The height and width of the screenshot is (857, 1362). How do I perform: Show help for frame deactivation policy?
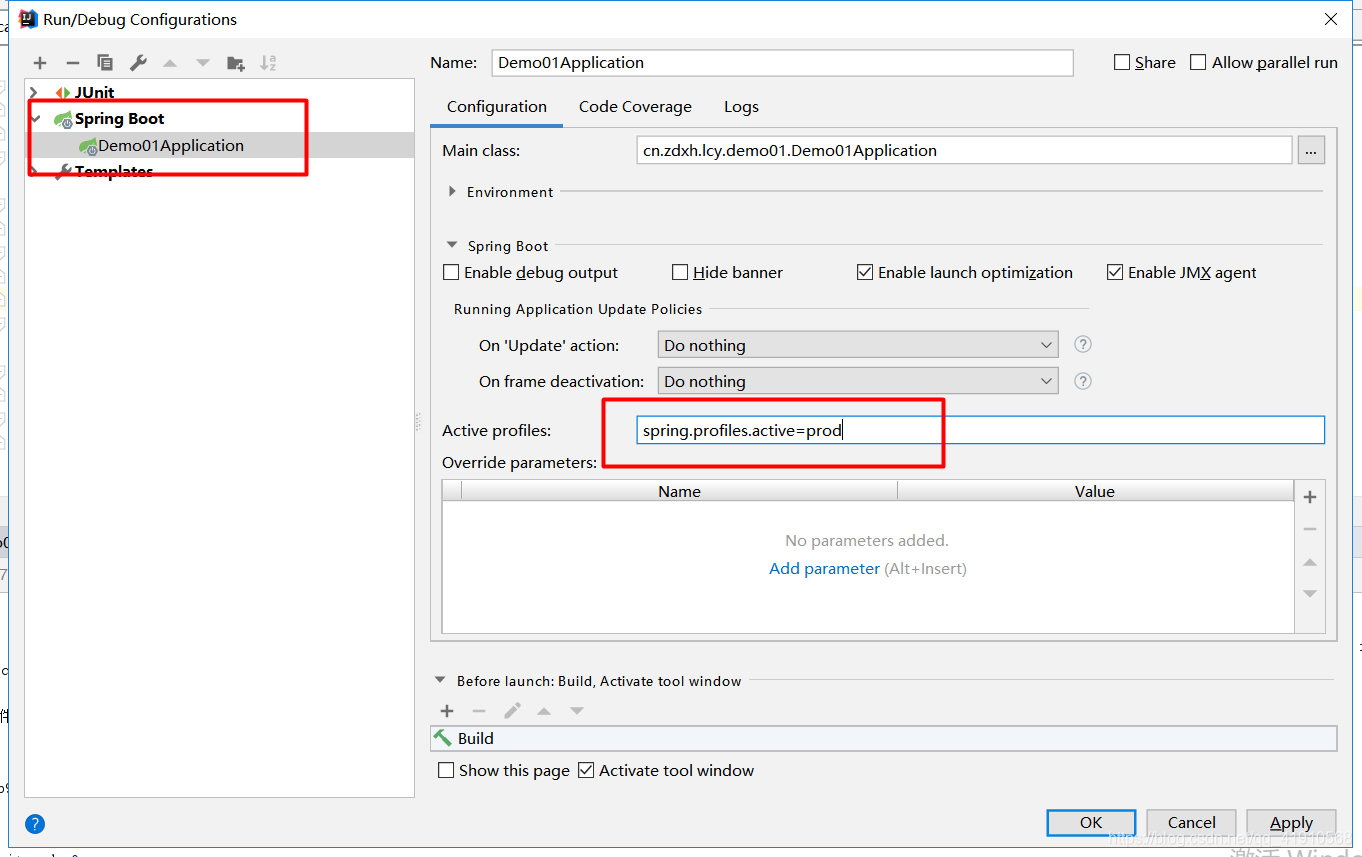pos(1082,380)
